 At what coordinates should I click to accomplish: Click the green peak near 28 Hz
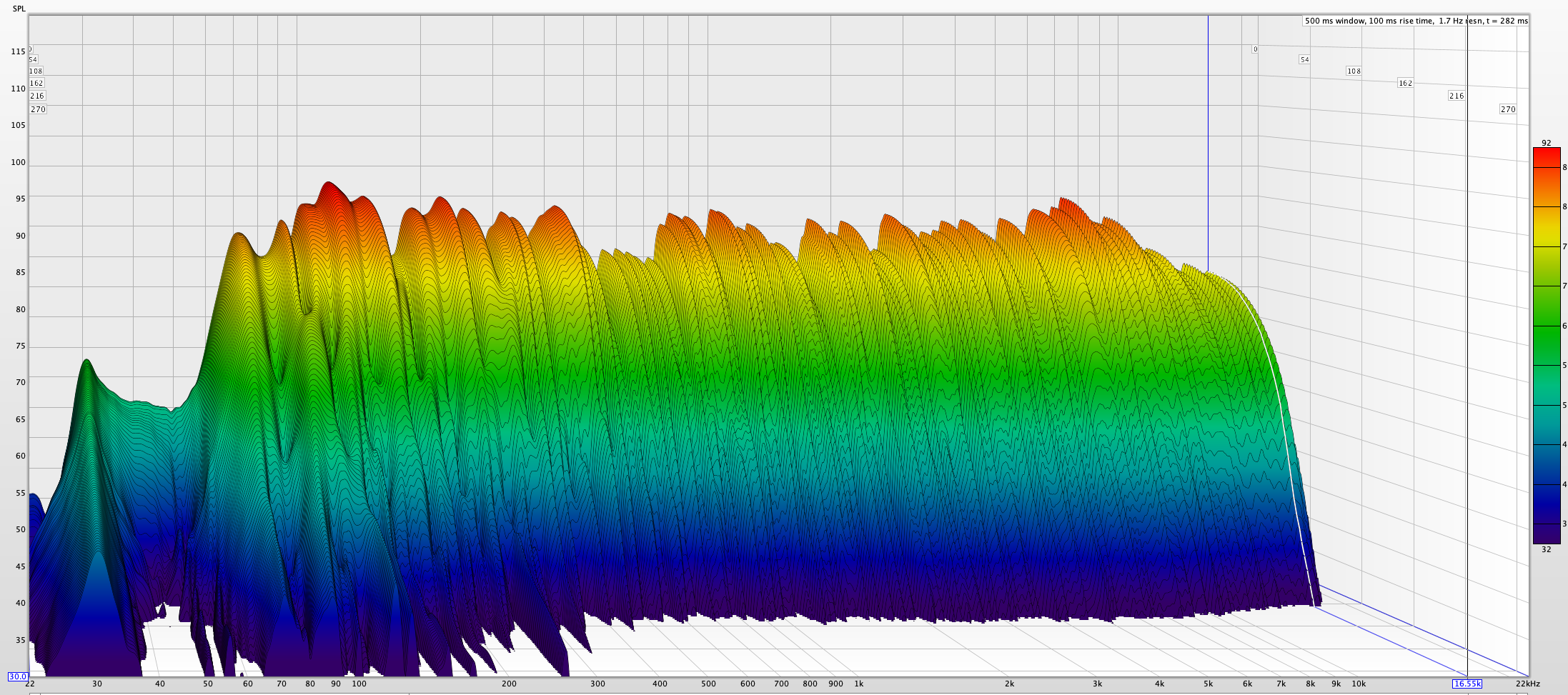(x=86, y=362)
